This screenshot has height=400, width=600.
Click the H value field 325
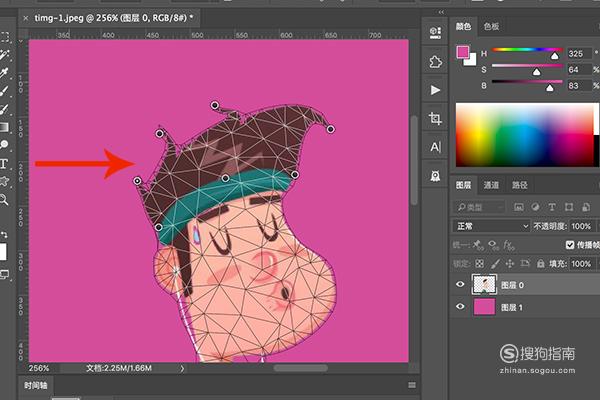tap(579, 54)
